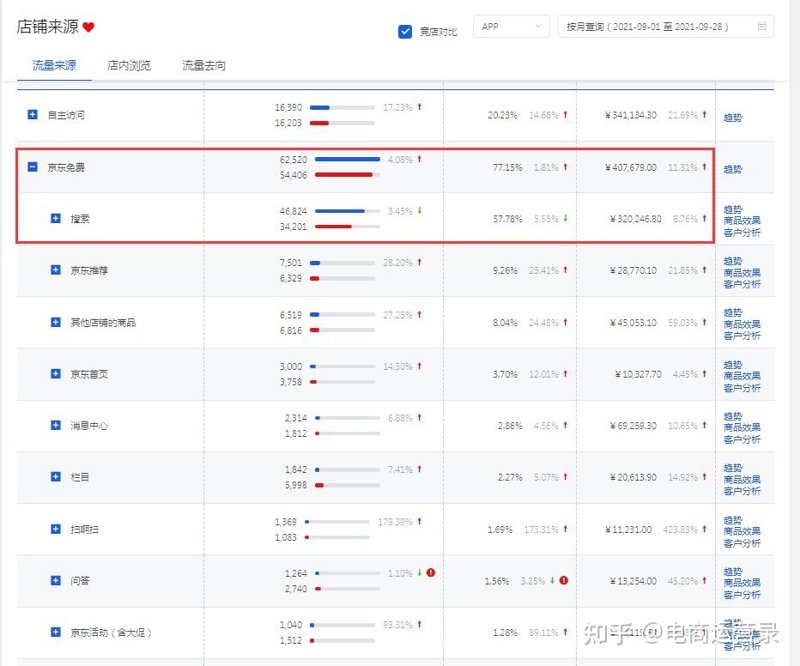800x666 pixels.
Task: Click the amount ¥407,679.00
Action: (x=631, y=167)
